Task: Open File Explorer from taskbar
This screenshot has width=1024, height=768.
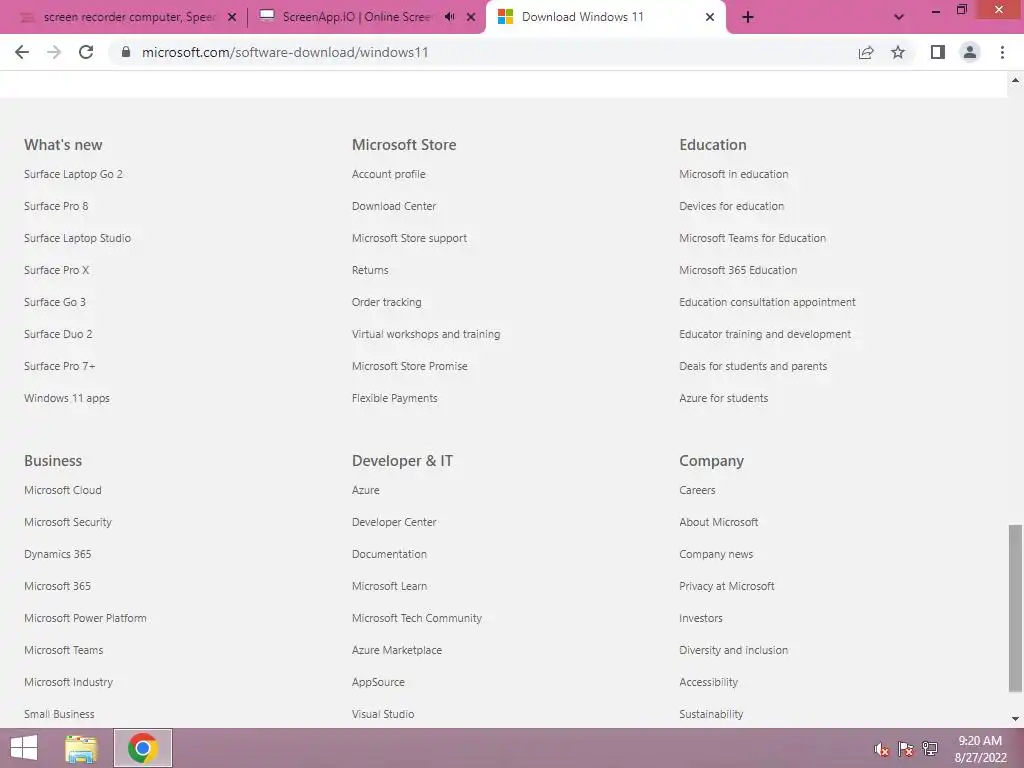Action: (x=81, y=748)
